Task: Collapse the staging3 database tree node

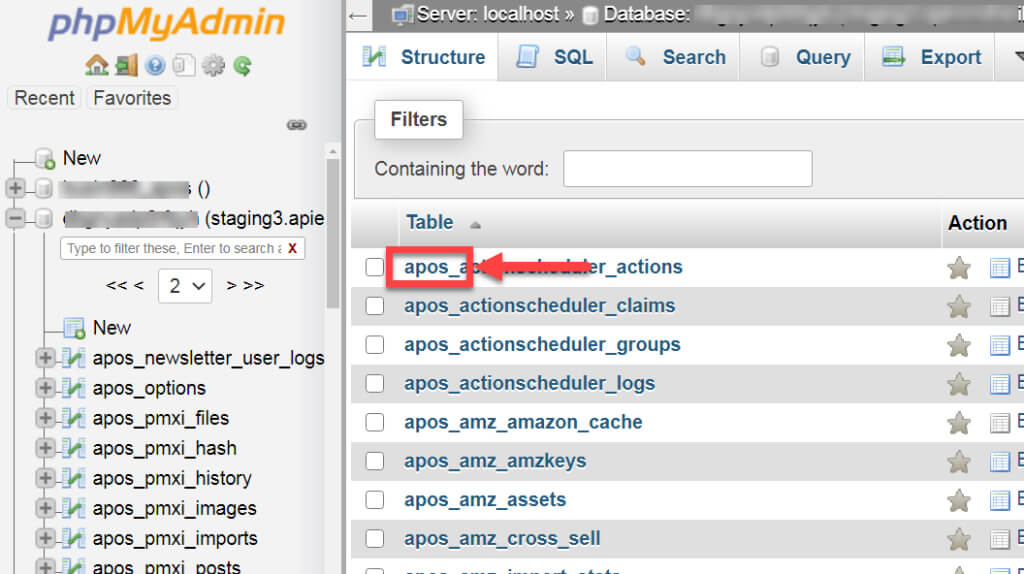Action: (15, 218)
